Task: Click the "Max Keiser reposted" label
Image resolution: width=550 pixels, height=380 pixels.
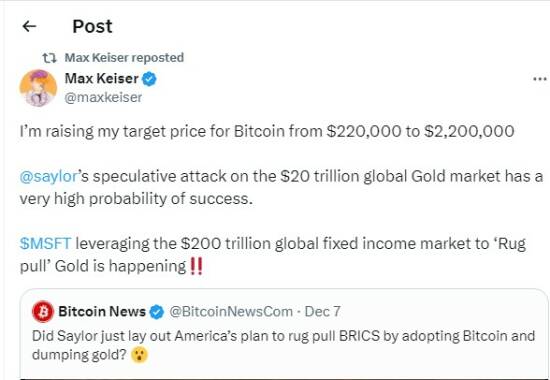Action: 124,58
